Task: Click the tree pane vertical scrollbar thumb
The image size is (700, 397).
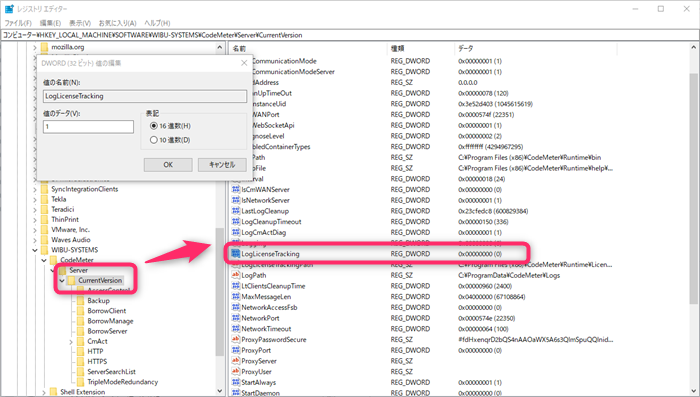Action: coord(220,292)
